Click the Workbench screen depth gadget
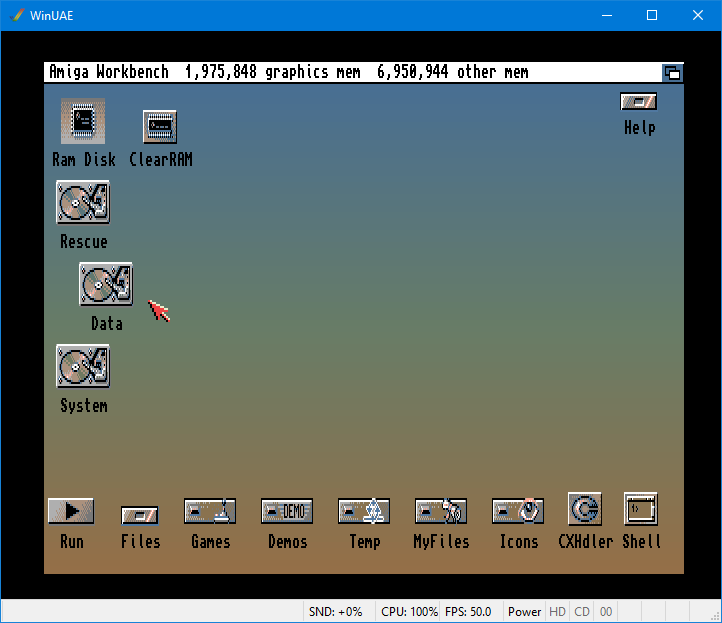 click(672, 72)
